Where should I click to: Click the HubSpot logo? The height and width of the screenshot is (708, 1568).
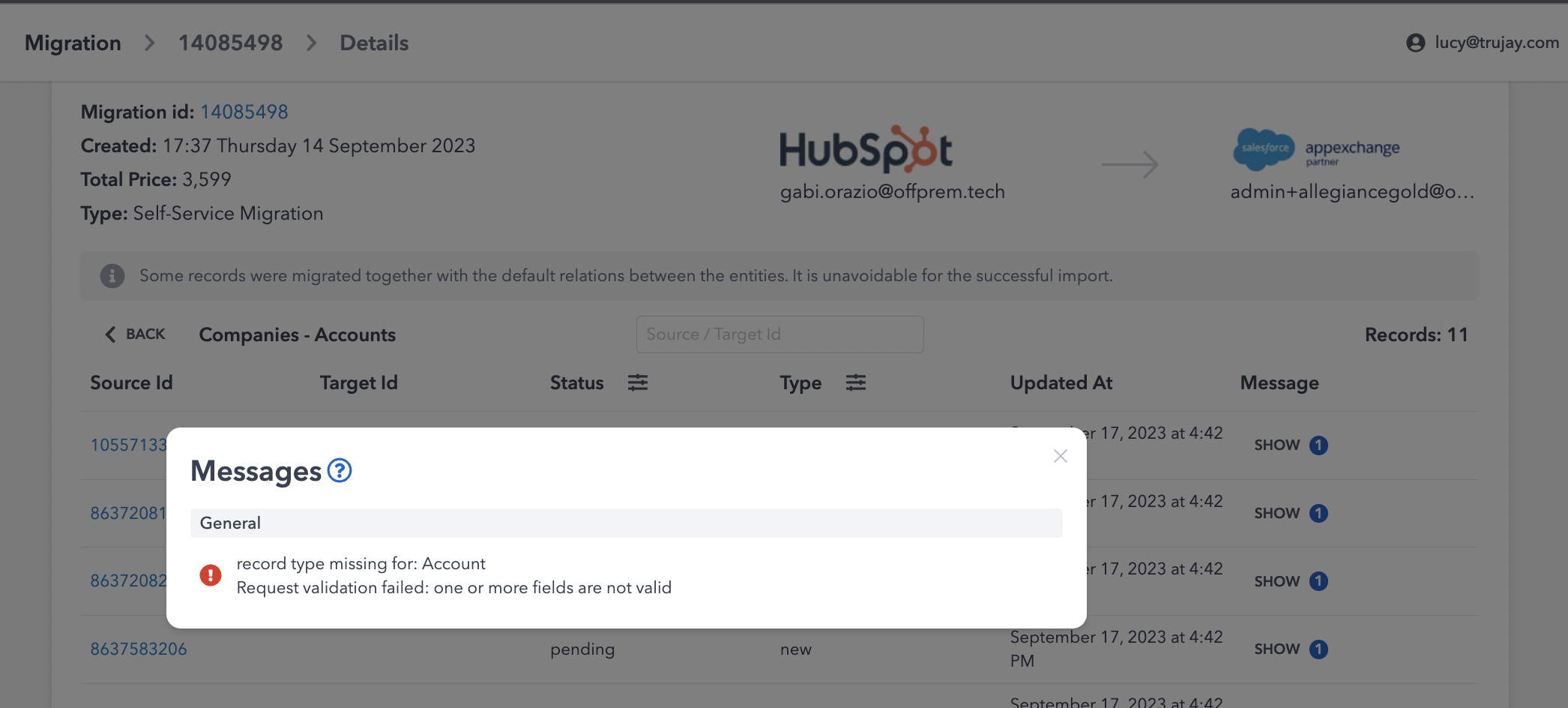pyautogui.click(x=865, y=149)
